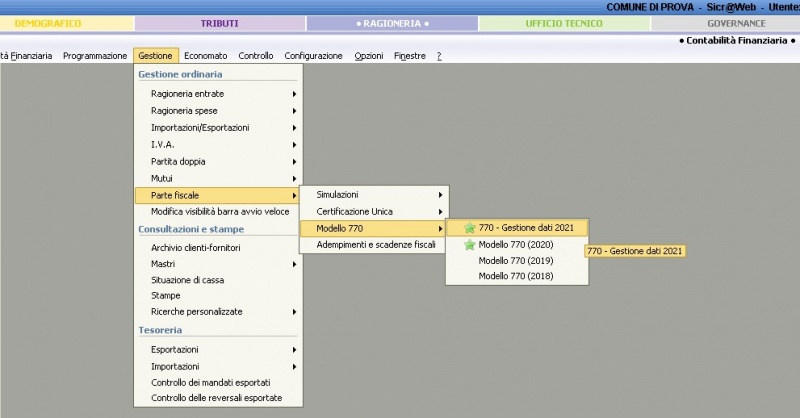Select the GOVERNANCE tab

[736, 23]
